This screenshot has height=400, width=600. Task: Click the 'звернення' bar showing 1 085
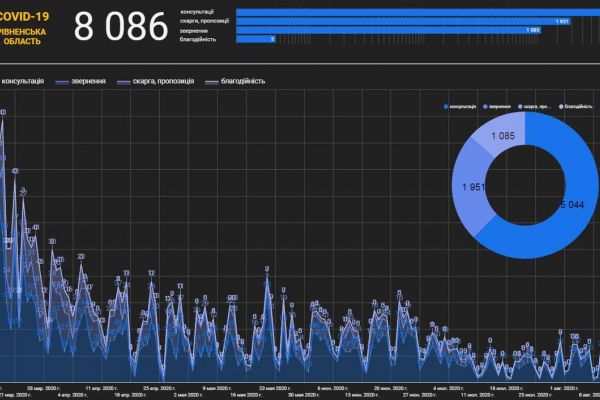pyautogui.click(x=390, y=30)
